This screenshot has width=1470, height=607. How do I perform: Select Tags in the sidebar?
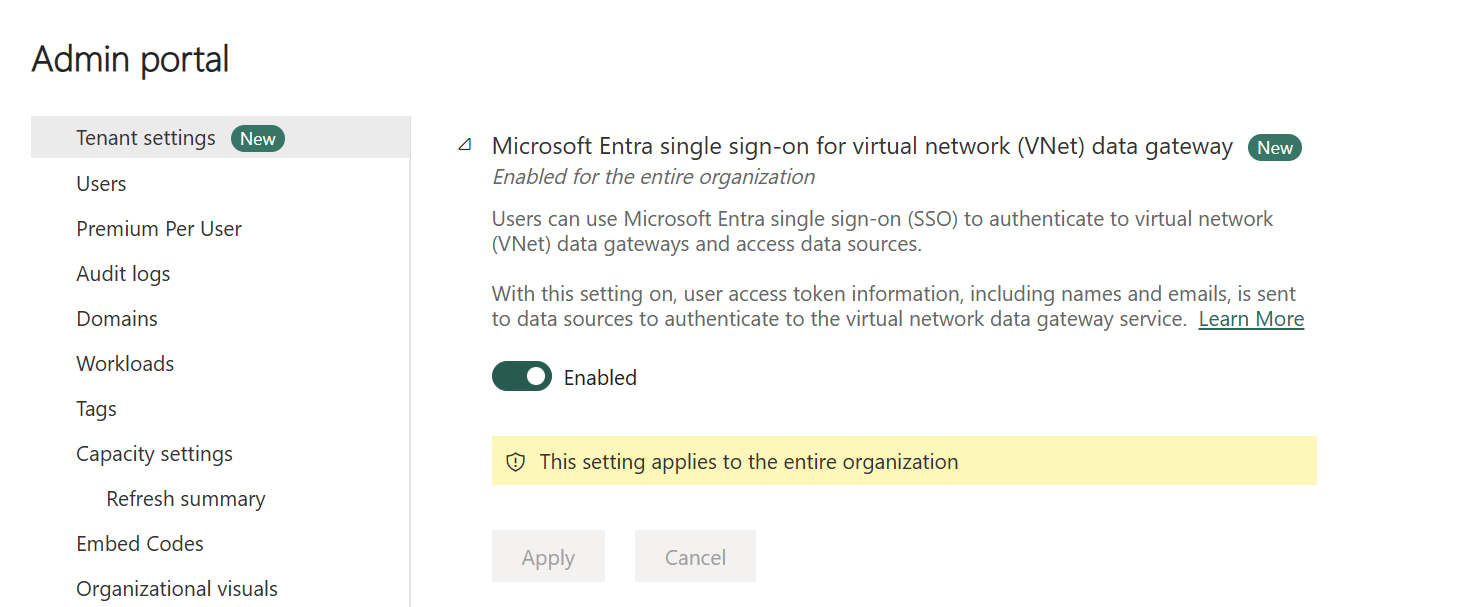[96, 409]
